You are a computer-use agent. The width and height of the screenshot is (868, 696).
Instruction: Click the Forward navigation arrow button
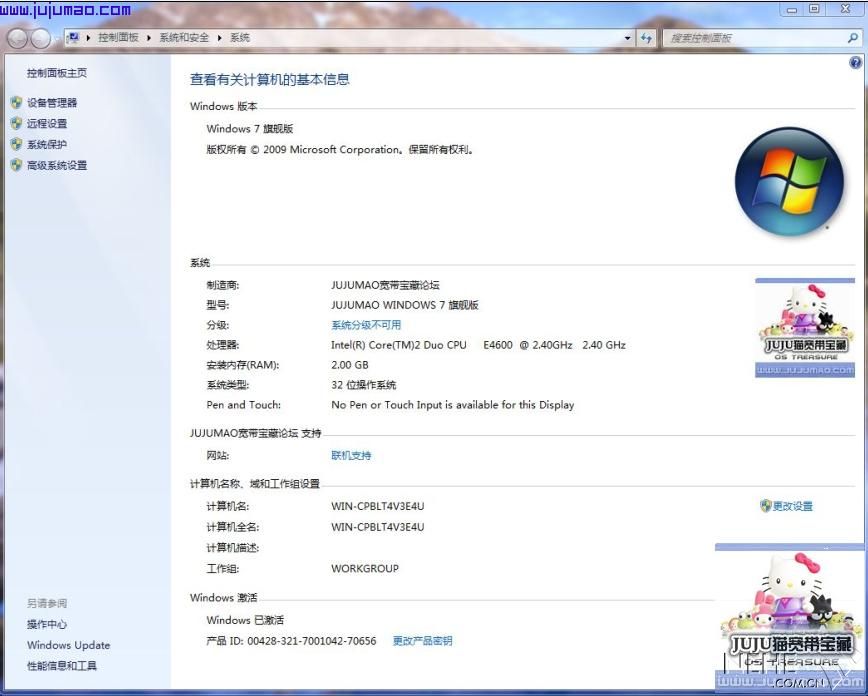click(x=41, y=38)
